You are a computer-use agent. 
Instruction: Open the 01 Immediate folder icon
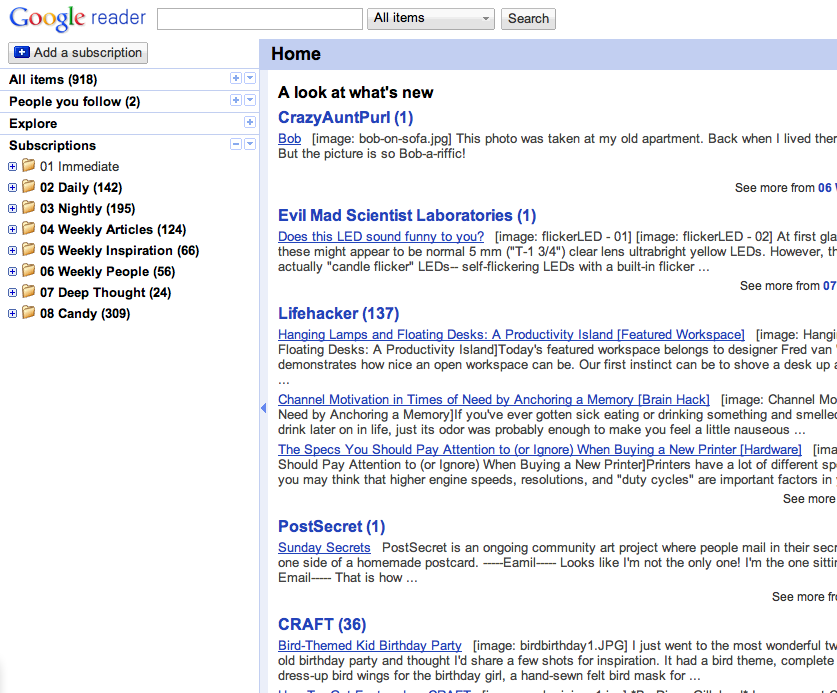coord(29,166)
